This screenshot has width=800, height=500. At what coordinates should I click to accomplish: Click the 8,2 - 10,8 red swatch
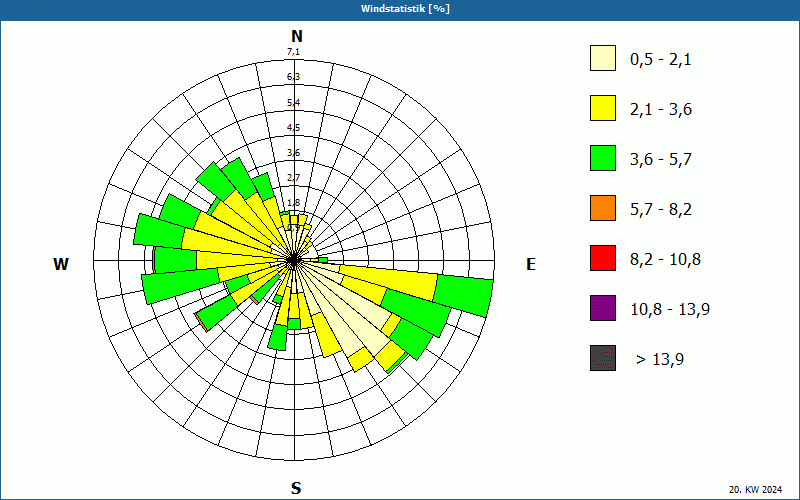tap(603, 258)
